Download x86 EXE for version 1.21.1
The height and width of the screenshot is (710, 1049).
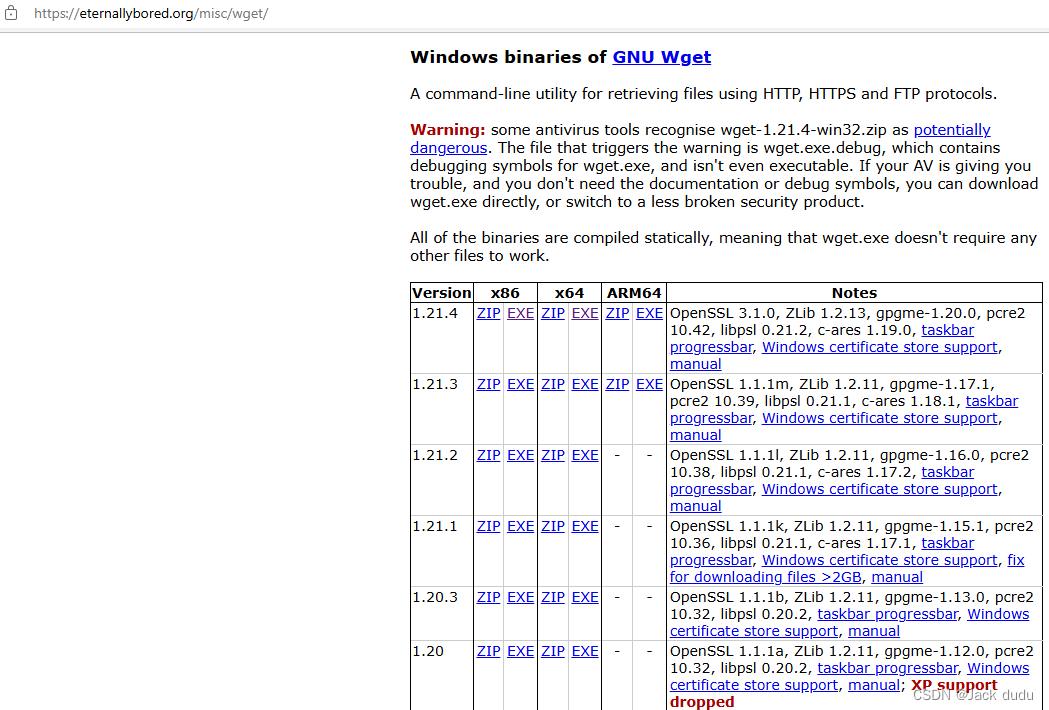[520, 526]
